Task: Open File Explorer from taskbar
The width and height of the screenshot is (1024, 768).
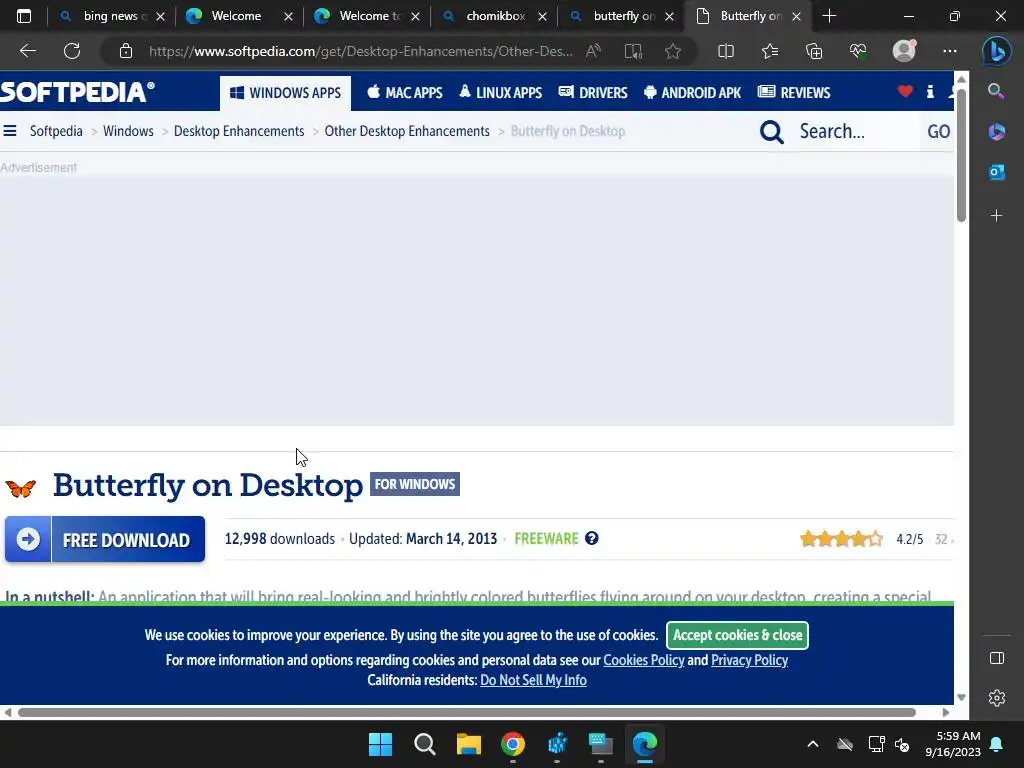Action: click(468, 744)
